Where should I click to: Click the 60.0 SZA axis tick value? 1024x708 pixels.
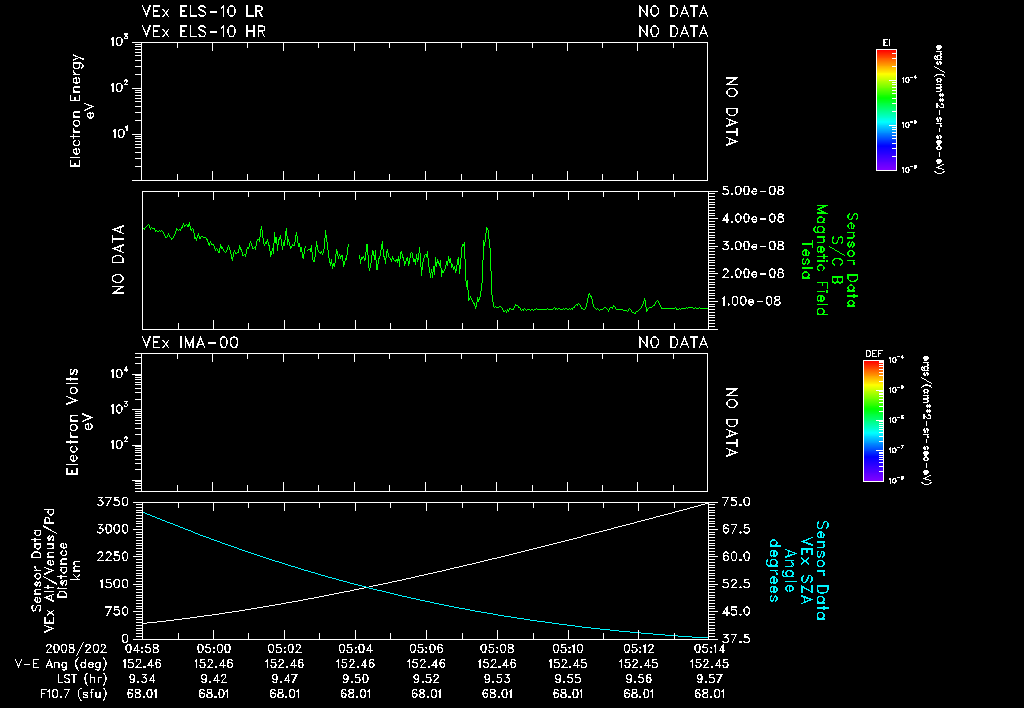tap(736, 556)
